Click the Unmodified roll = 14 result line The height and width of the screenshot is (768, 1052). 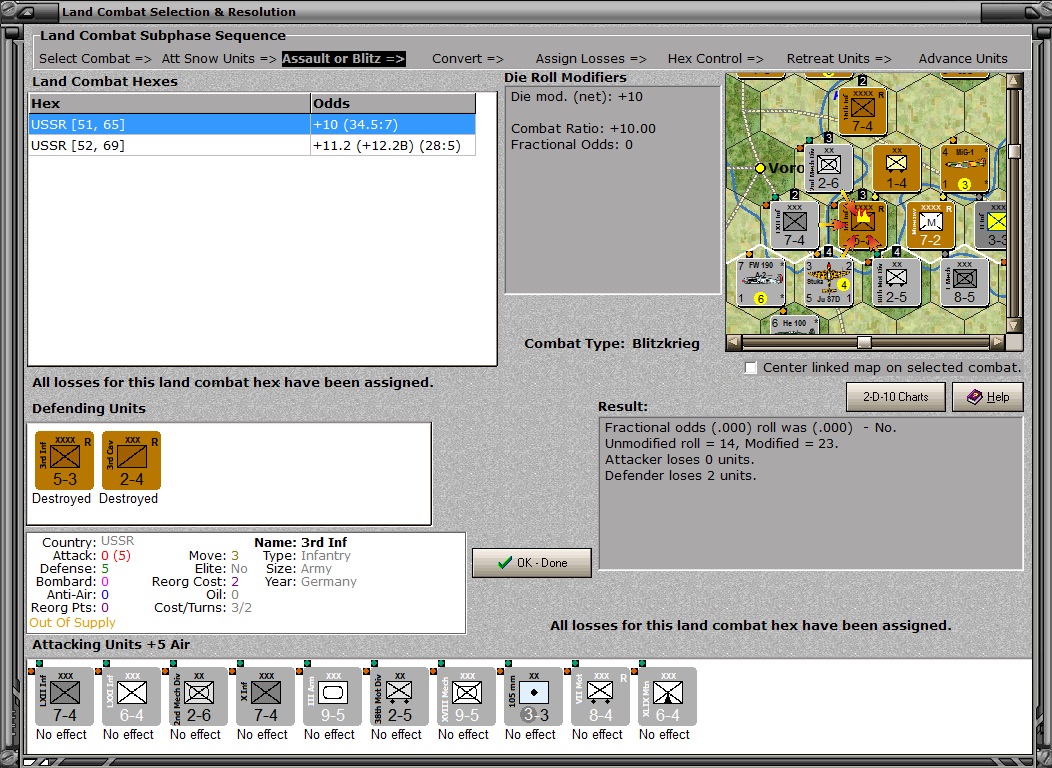(721, 443)
